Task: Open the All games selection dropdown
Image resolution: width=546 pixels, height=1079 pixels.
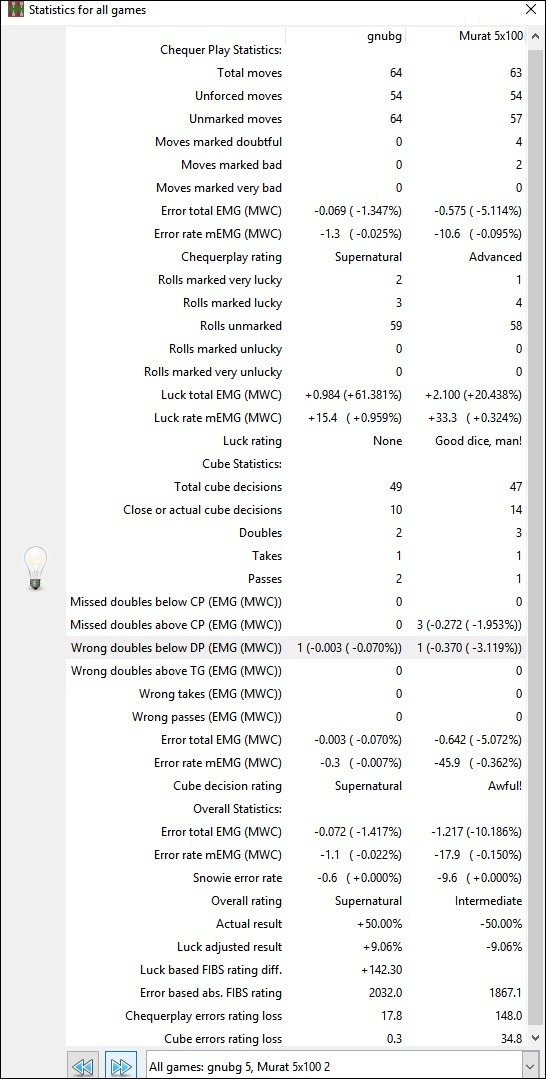Action: tap(344, 1067)
